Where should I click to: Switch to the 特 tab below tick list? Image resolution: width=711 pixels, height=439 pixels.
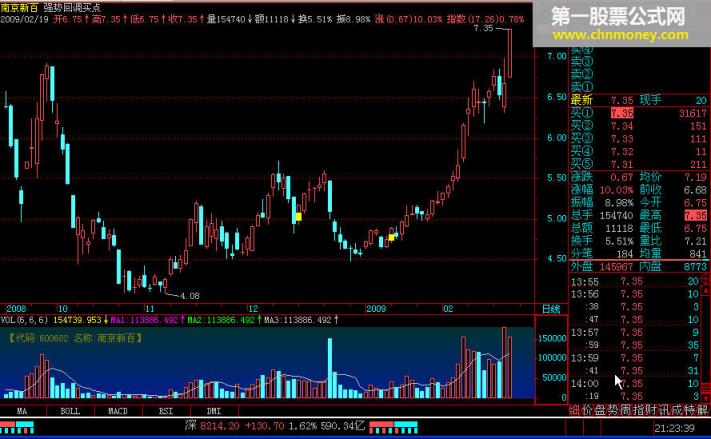tap(690, 410)
